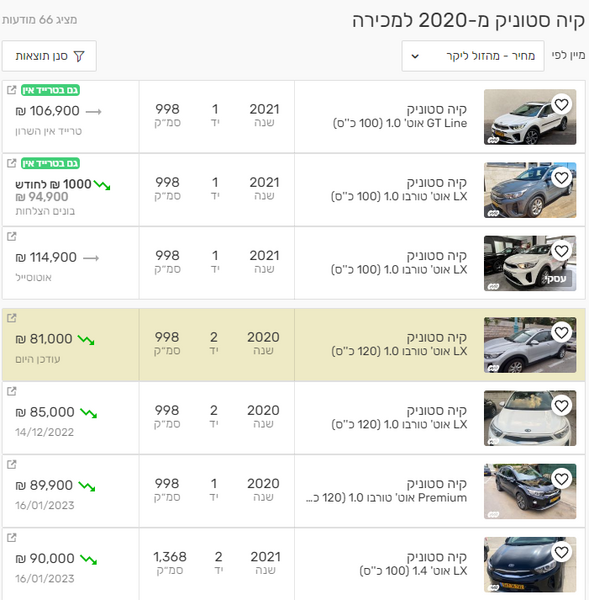The height and width of the screenshot is (600, 589).
Task: Click heart icon on the 114,900 ₪ listing
Action: [x=561, y=251]
